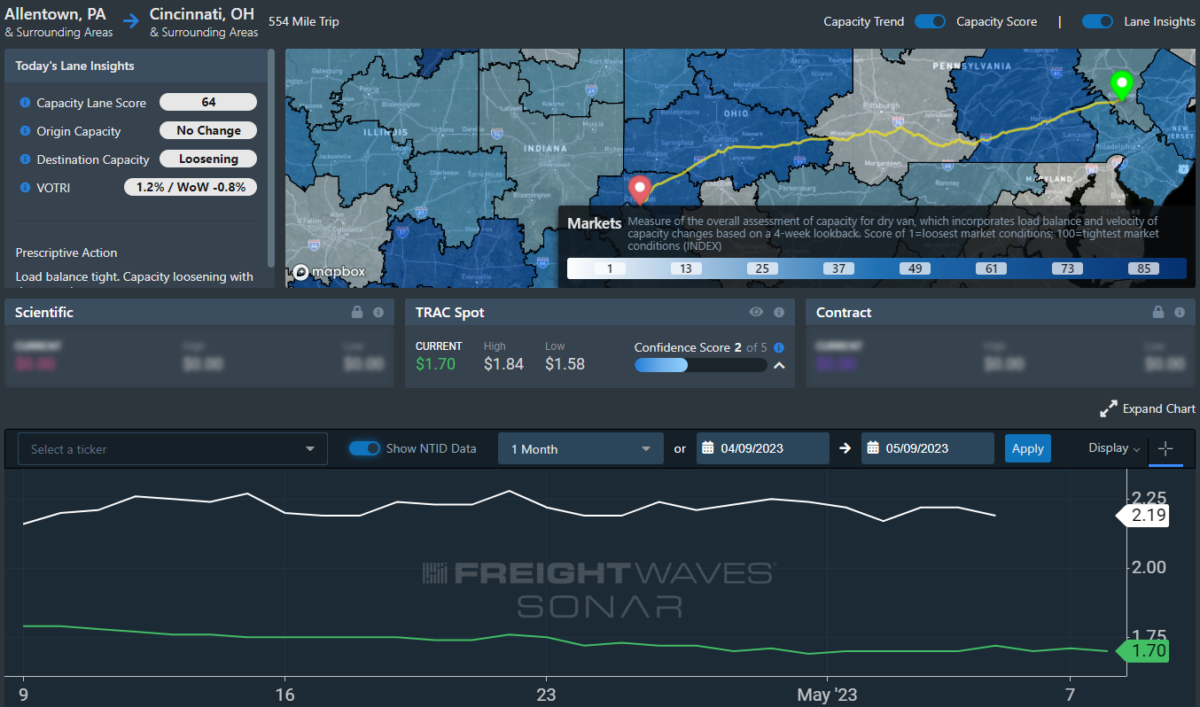The width and height of the screenshot is (1200, 707).
Task: Click the Expand Chart arrows icon
Action: 1108,409
